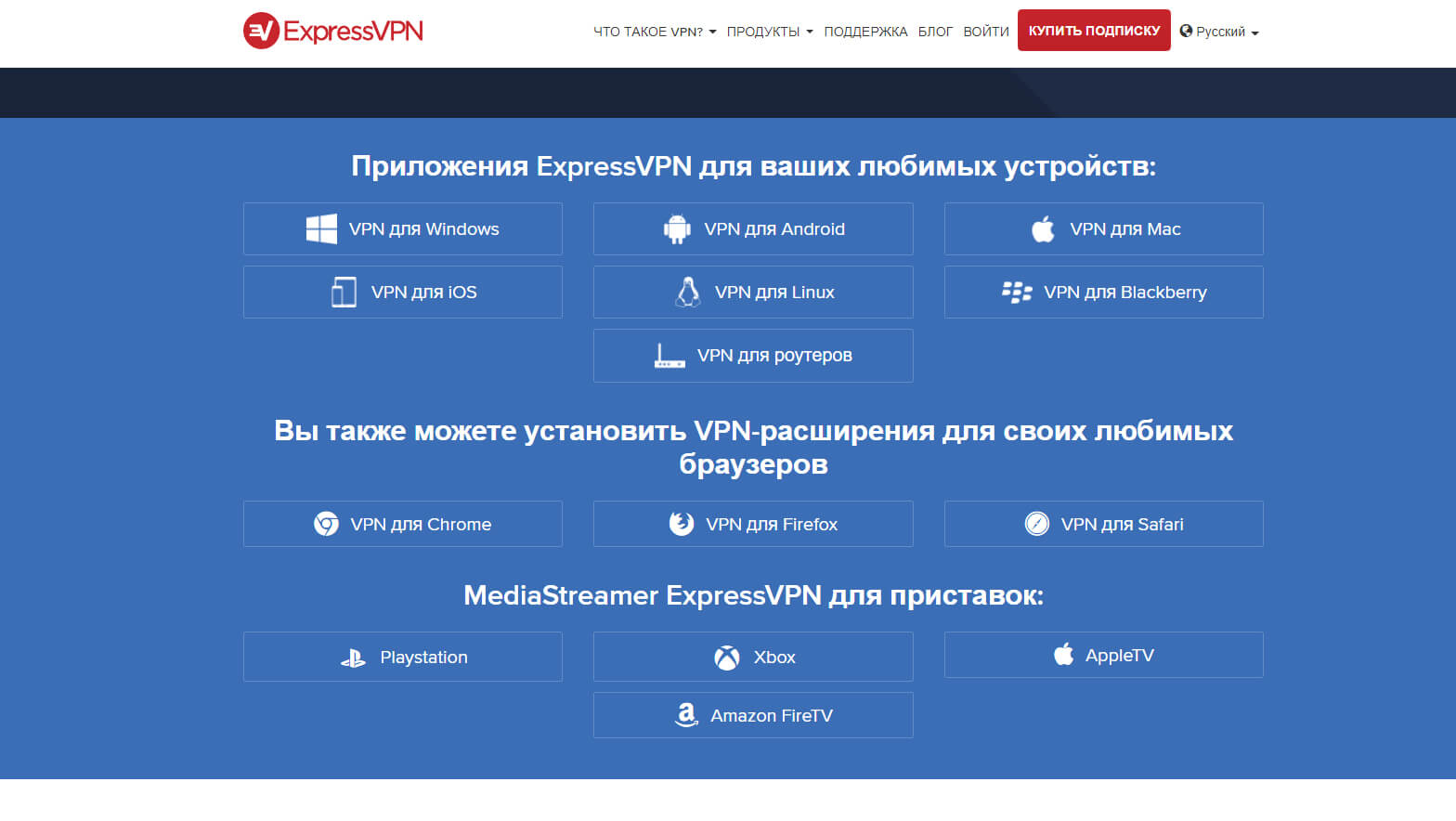Click the ExpressVPN wordmark text
The width and height of the screenshot is (1456, 821).
click(353, 32)
